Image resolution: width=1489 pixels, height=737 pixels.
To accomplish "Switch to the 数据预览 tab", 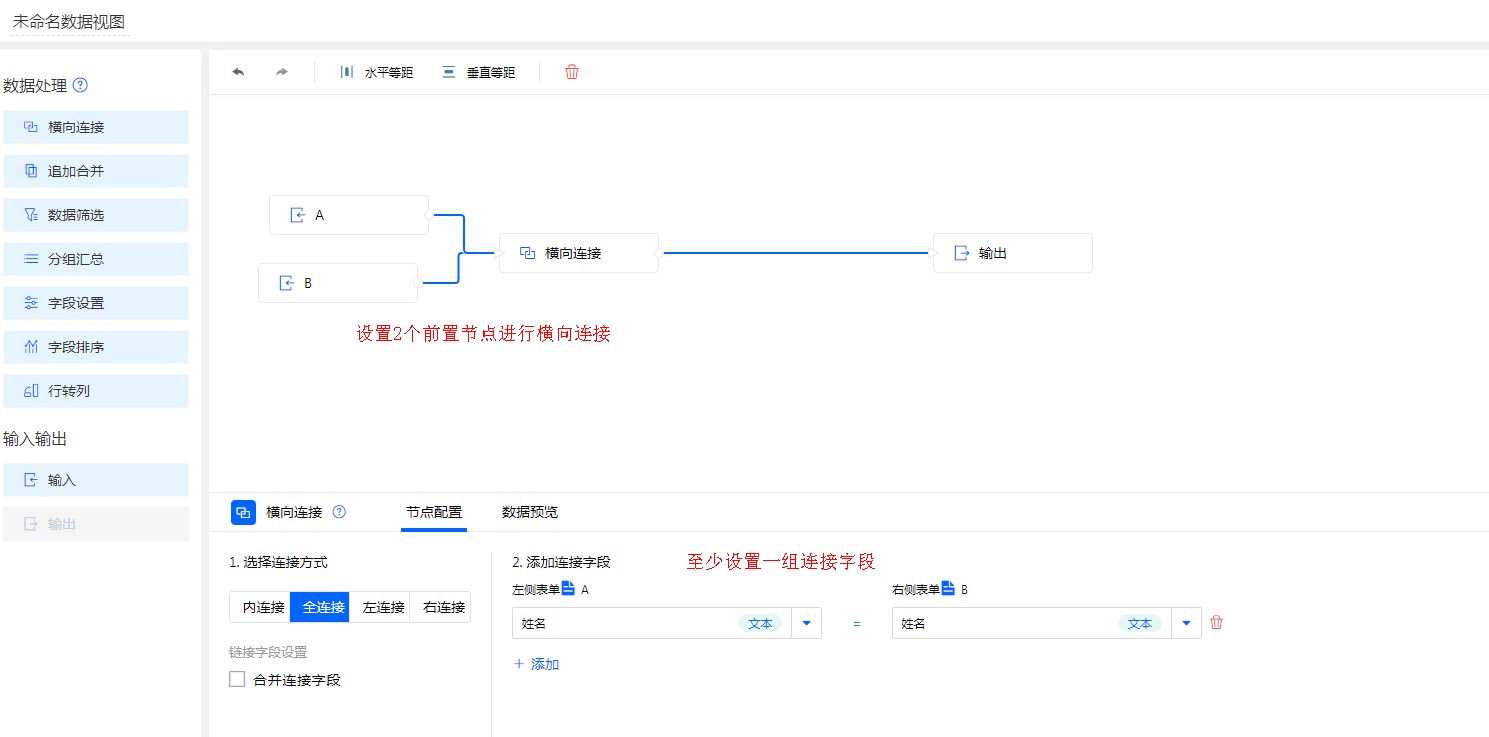I will pyautogui.click(x=530, y=512).
